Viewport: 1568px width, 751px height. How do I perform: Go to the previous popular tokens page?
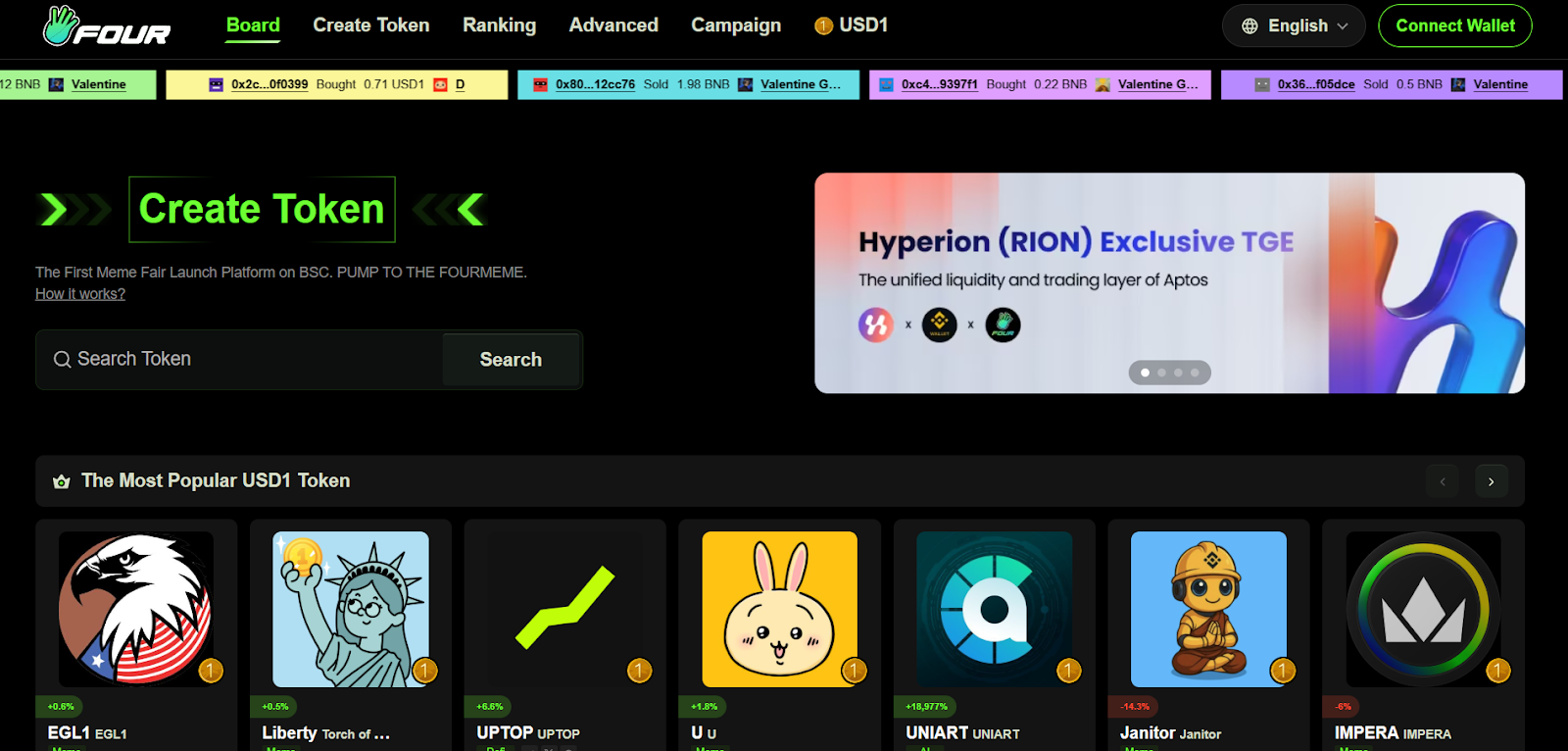click(1443, 481)
